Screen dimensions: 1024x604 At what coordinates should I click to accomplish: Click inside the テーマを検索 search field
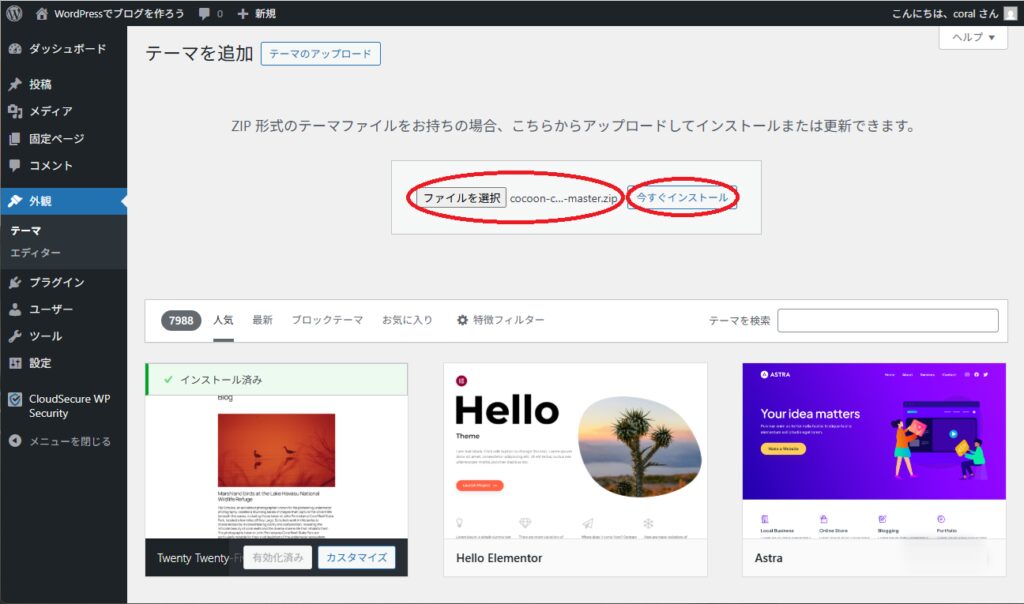coord(888,320)
